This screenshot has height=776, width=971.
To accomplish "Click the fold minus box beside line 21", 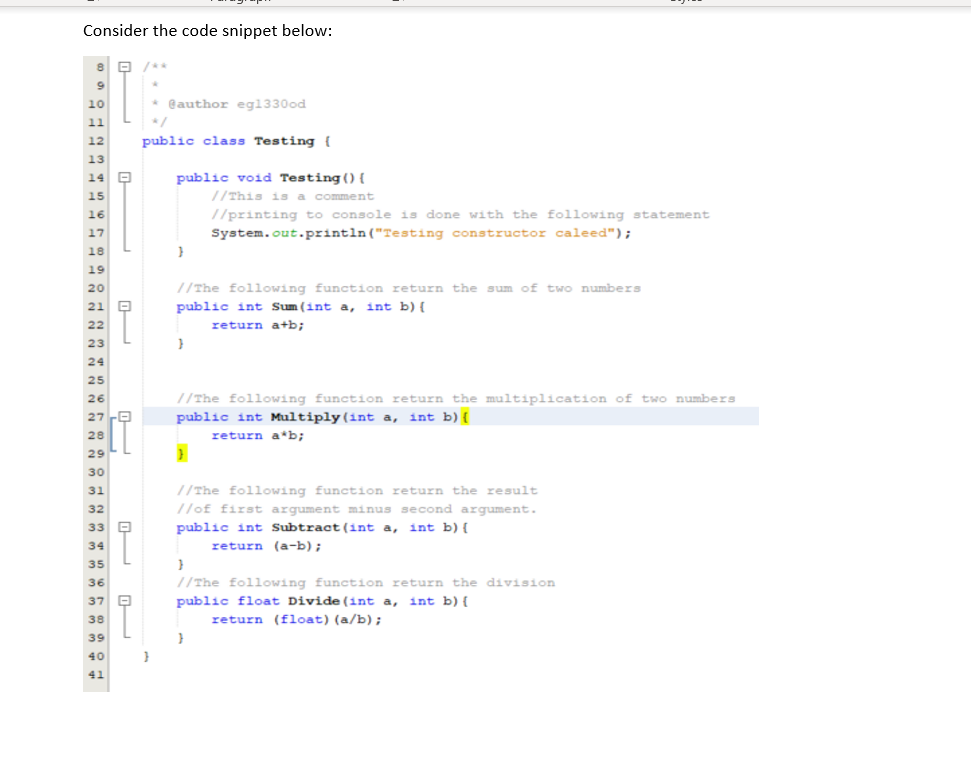I will click(122, 307).
